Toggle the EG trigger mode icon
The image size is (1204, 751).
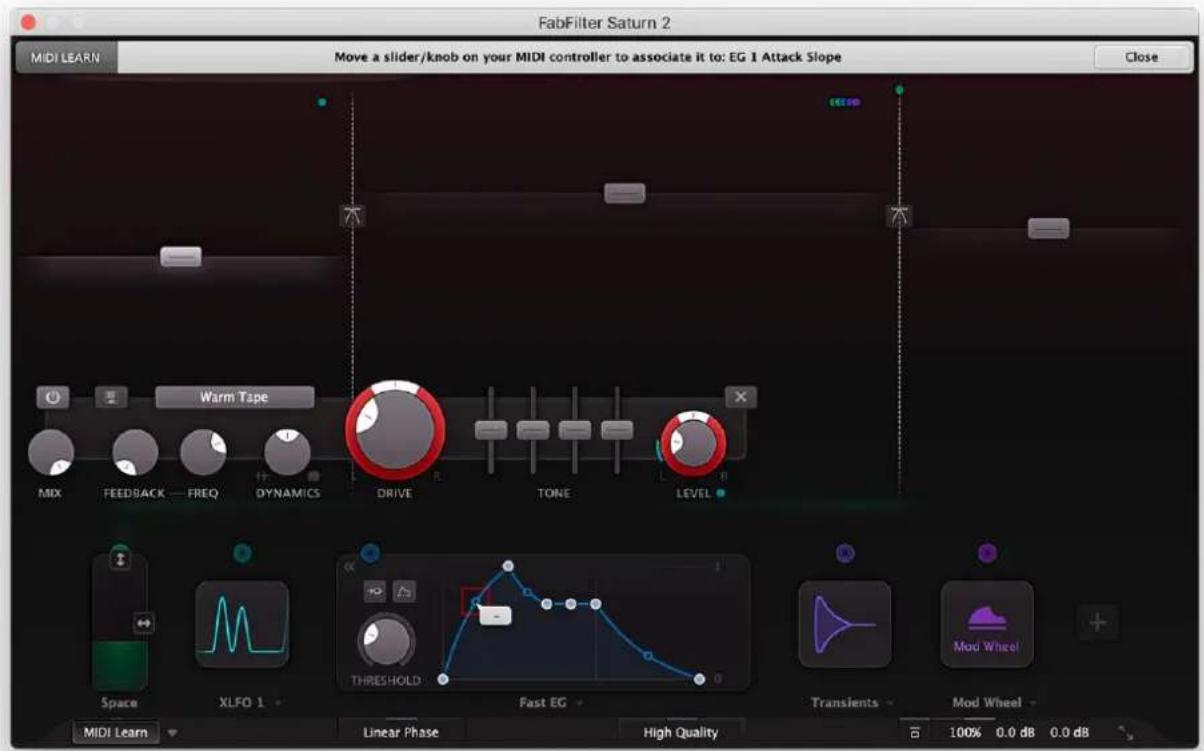[x=376, y=591]
